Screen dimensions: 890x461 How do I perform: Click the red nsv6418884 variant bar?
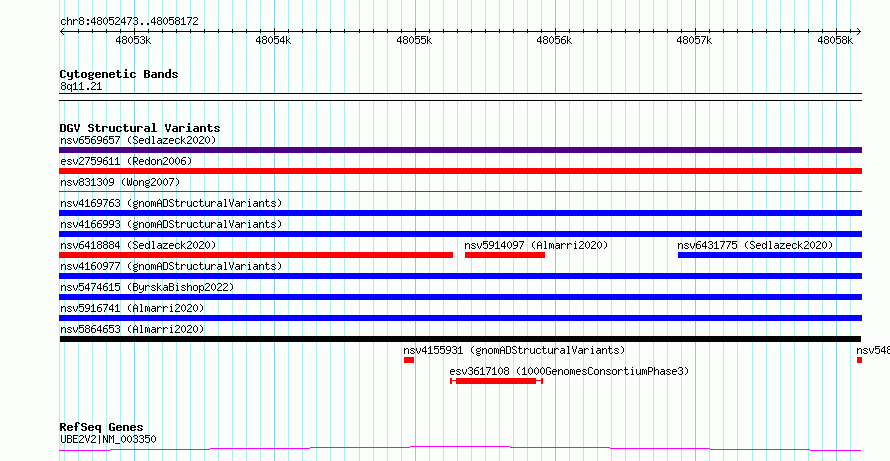(x=256, y=255)
